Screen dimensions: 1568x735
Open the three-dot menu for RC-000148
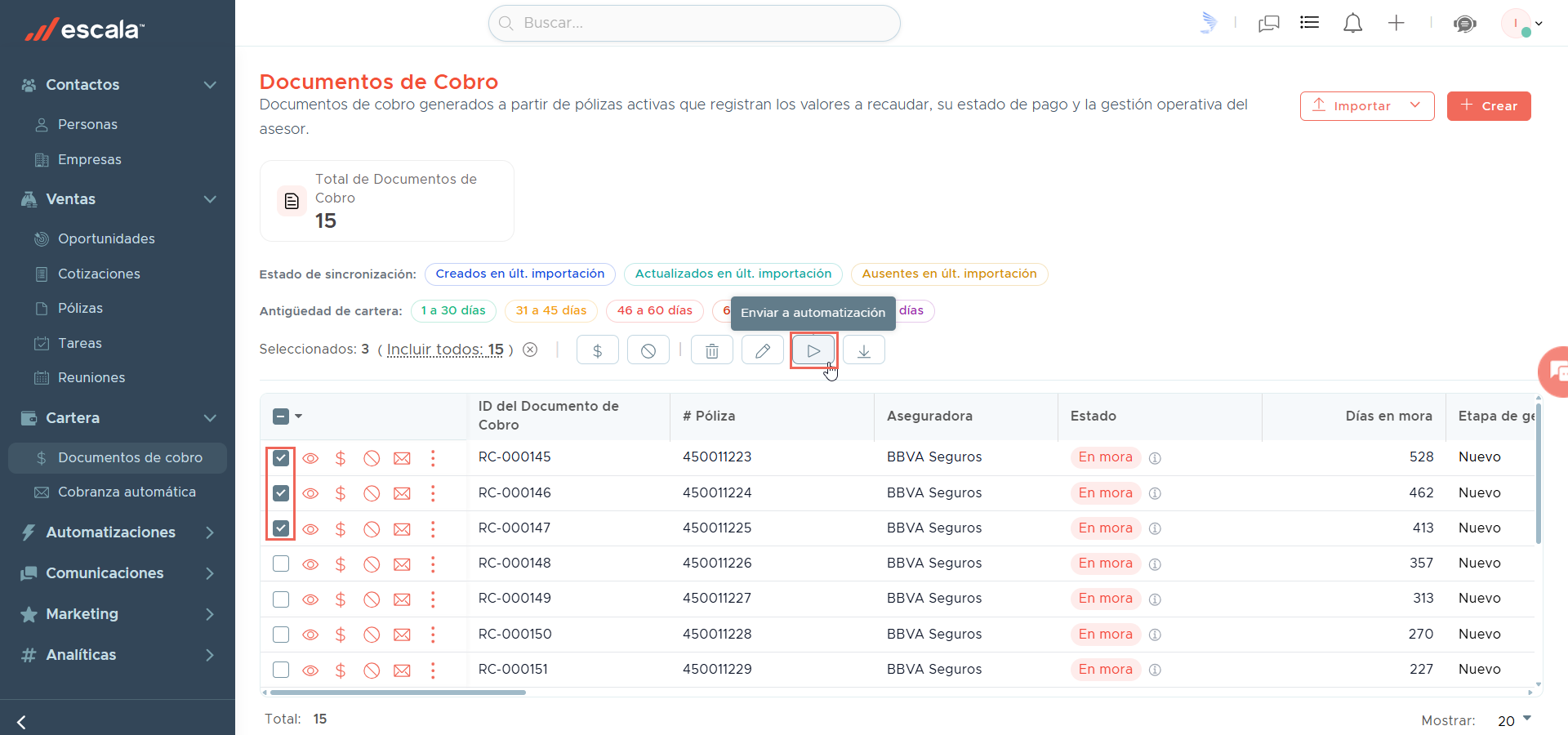433,563
